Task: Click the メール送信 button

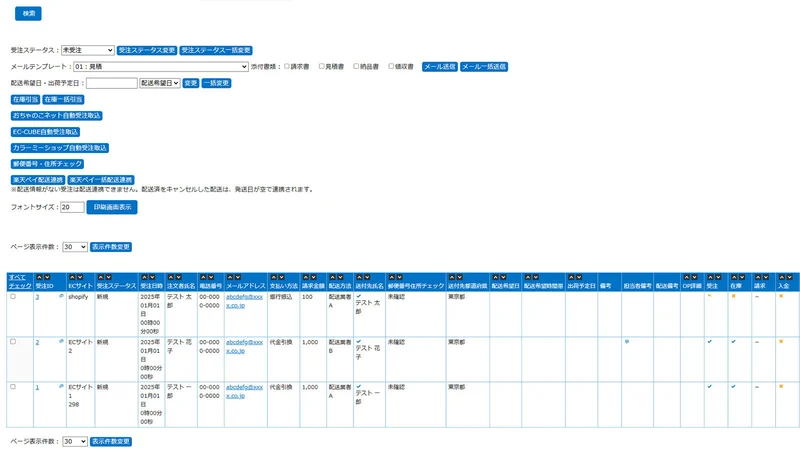Action: pyautogui.click(x=439, y=66)
